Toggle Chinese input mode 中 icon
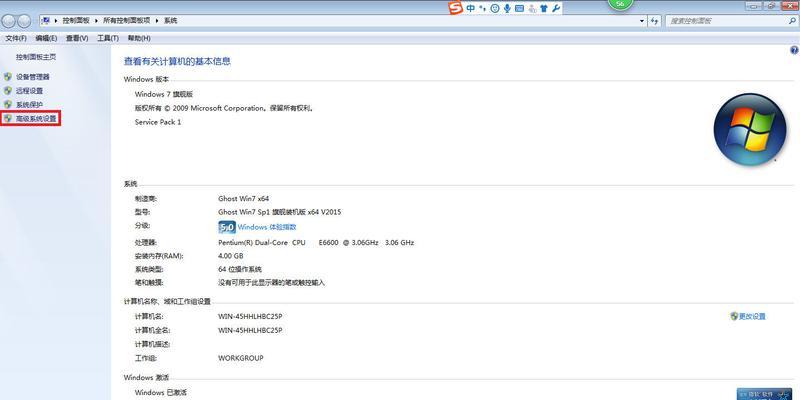 [x=470, y=8]
